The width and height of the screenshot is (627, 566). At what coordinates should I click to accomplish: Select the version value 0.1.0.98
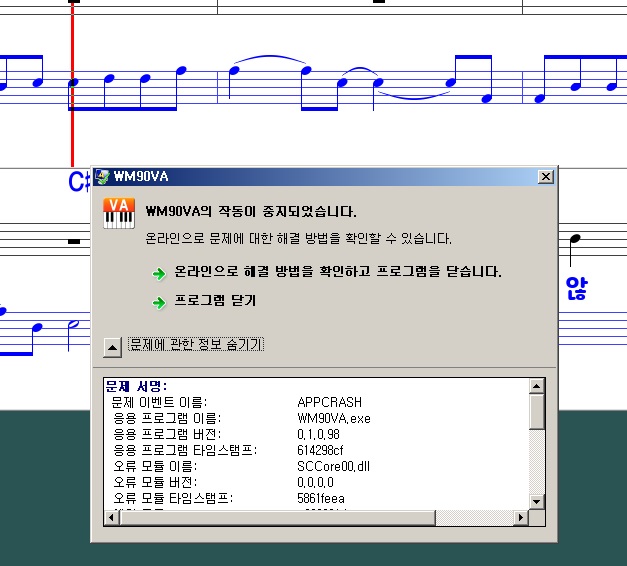click(x=318, y=434)
